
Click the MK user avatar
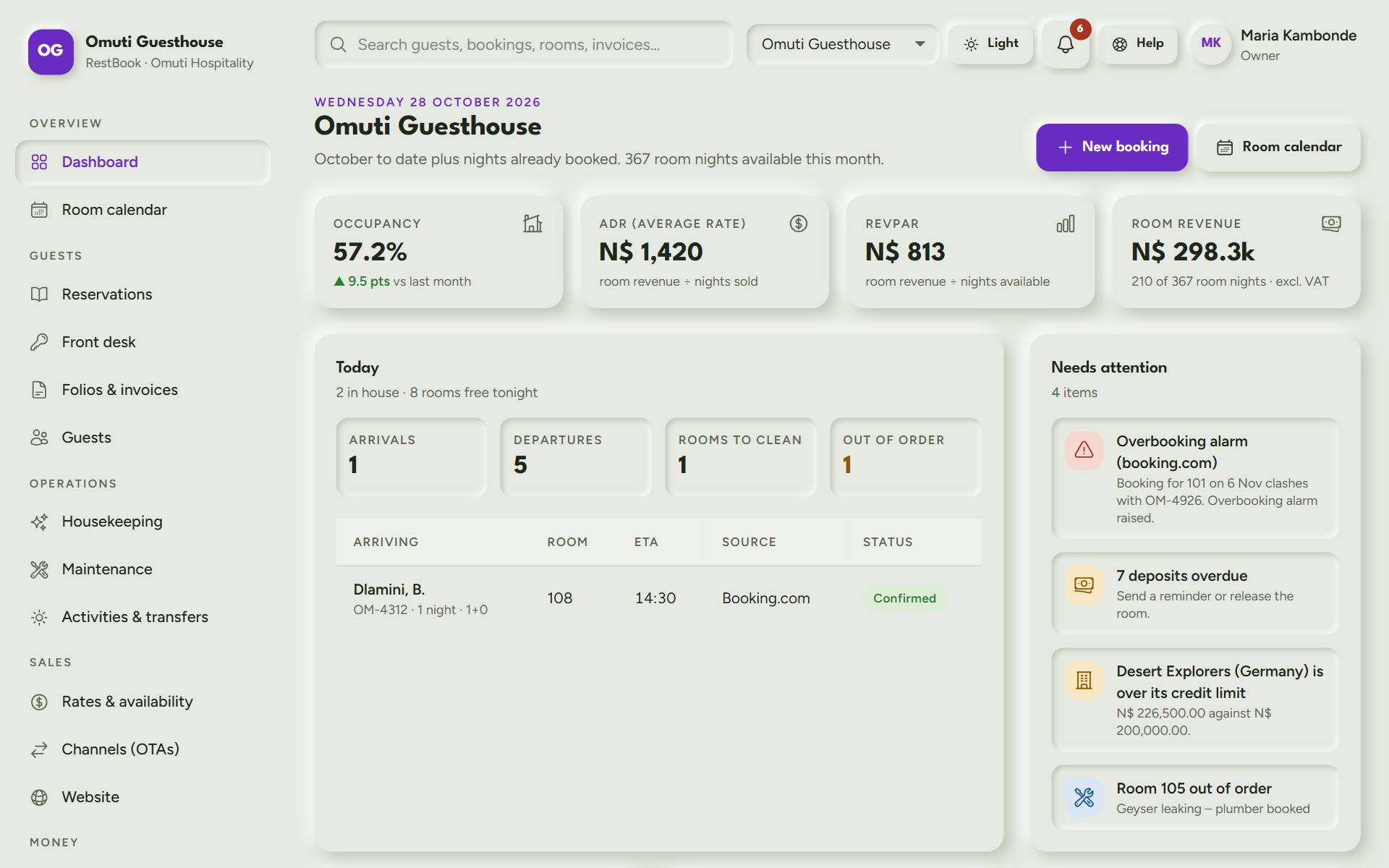[x=1211, y=43]
